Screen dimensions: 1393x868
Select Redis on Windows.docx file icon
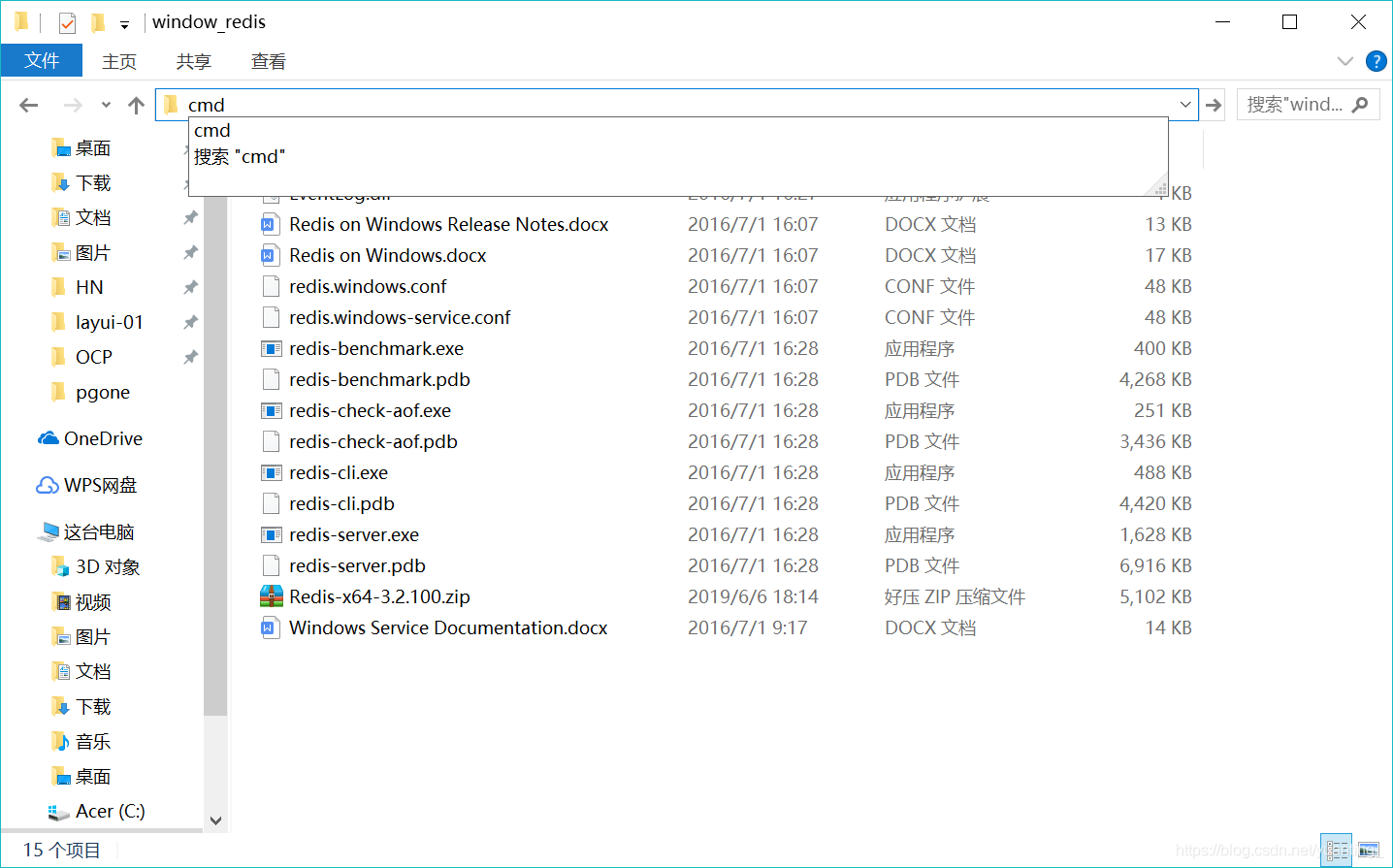[x=271, y=256]
